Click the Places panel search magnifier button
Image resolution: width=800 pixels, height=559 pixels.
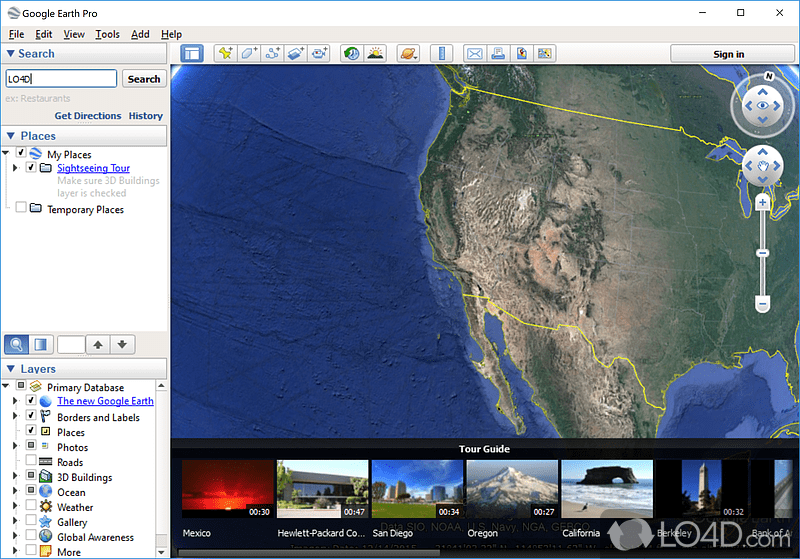pos(16,345)
